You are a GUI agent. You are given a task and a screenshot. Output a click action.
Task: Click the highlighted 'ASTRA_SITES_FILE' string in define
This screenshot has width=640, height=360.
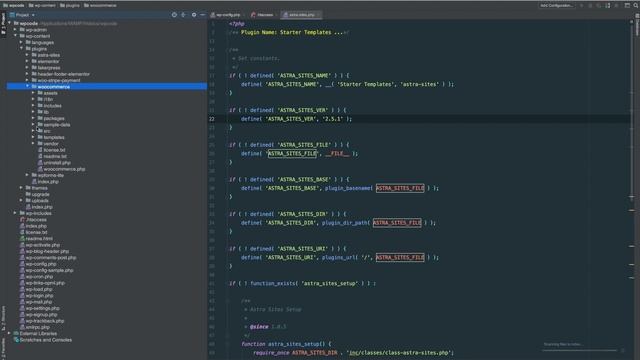(292, 153)
